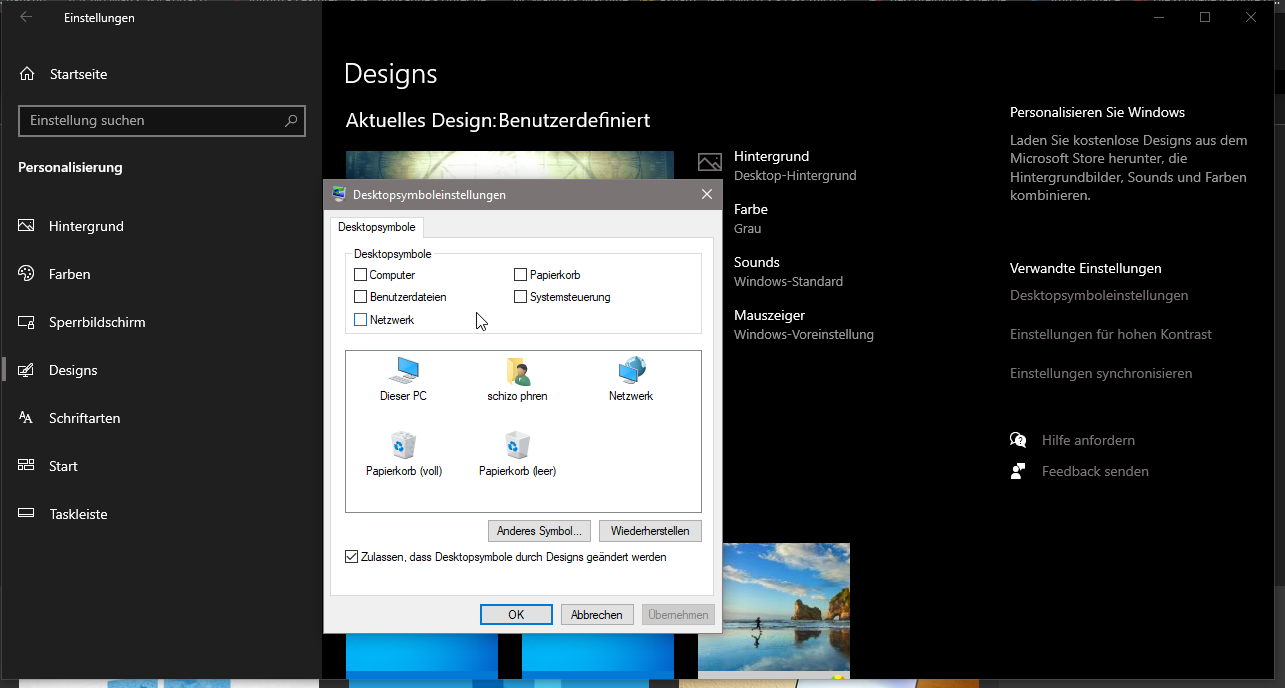Click the search magnifier icon

click(291, 121)
